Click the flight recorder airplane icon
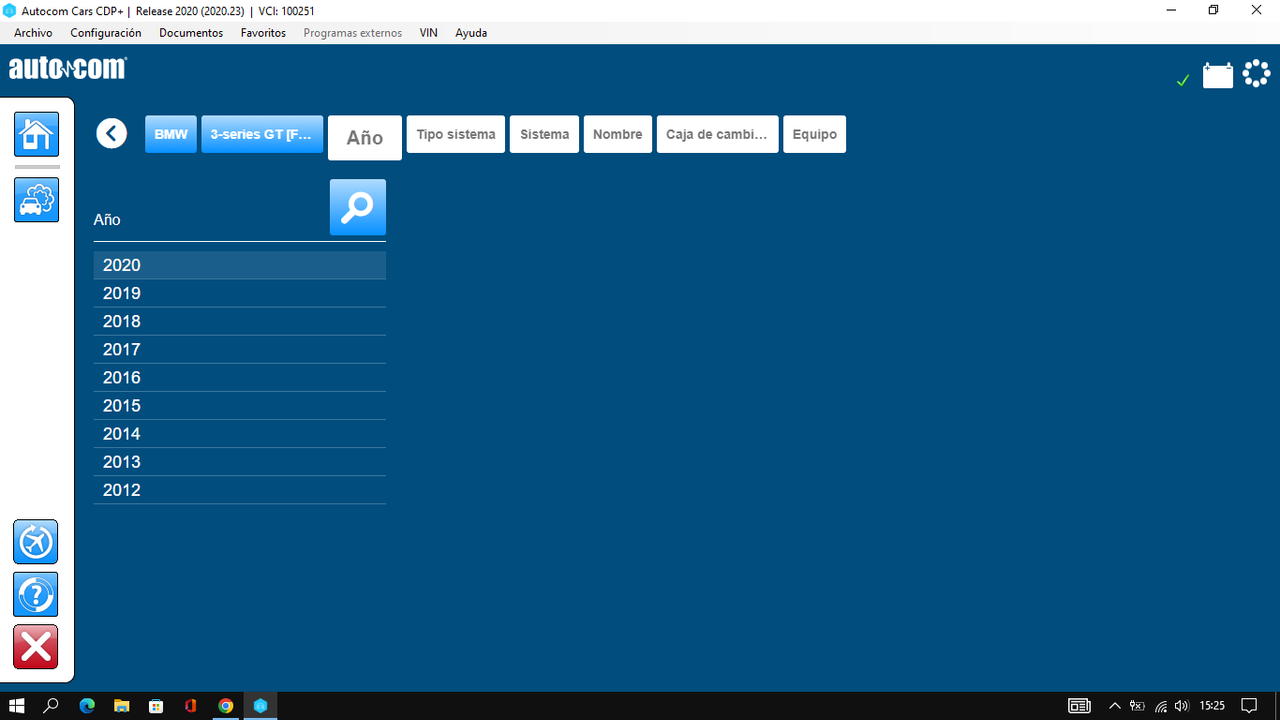Viewport: 1280px width, 720px height. [x=36, y=542]
